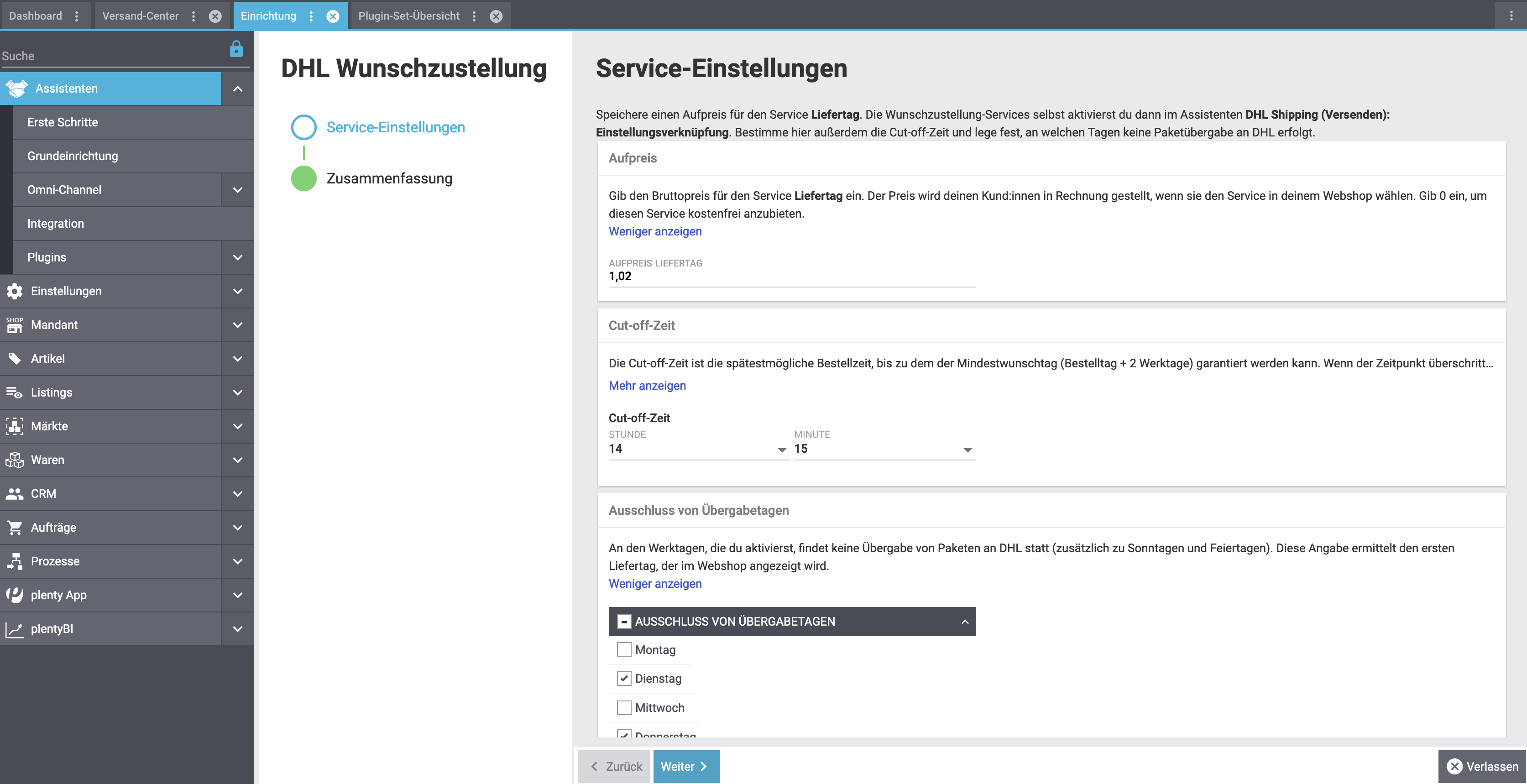Click Verlassen to exit the assistant
The width and height of the screenshot is (1527, 784).
[1482, 766]
